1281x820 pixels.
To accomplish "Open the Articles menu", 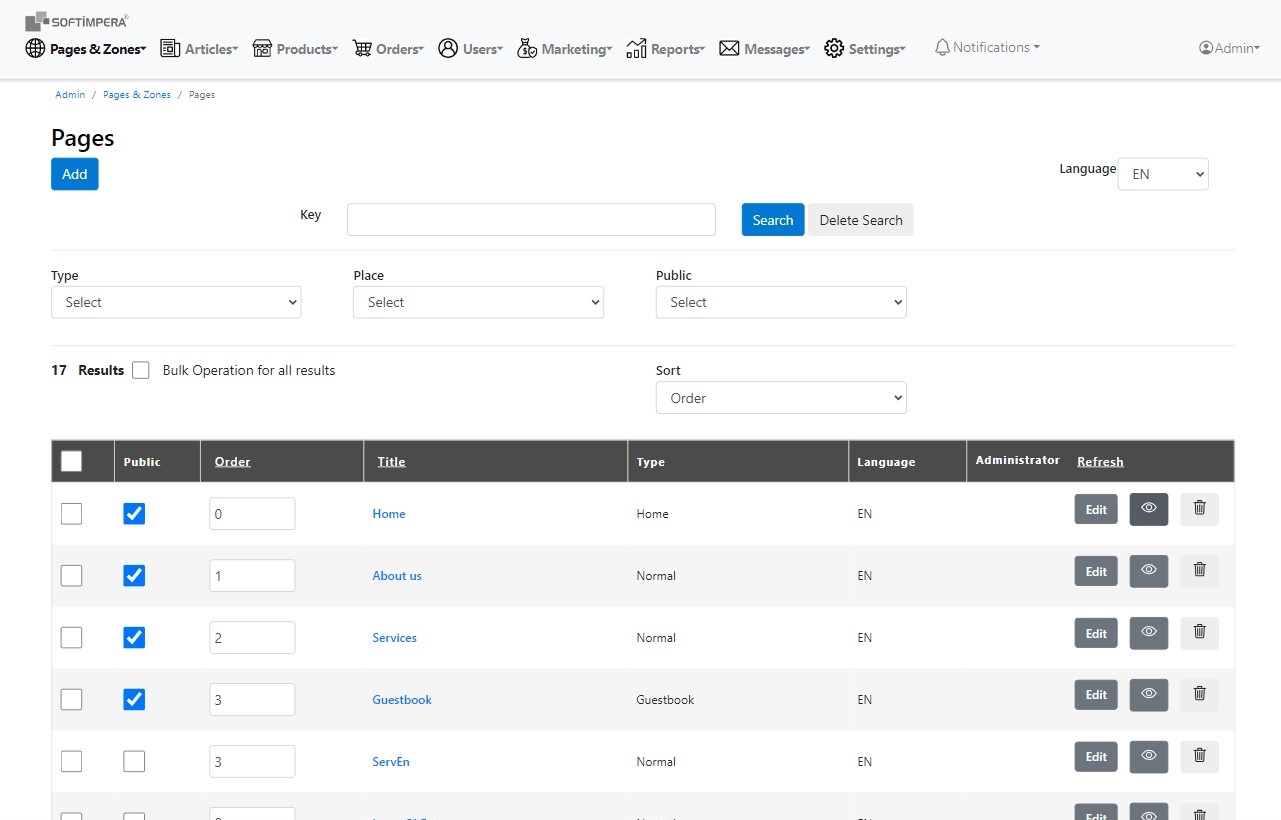I will 199,48.
